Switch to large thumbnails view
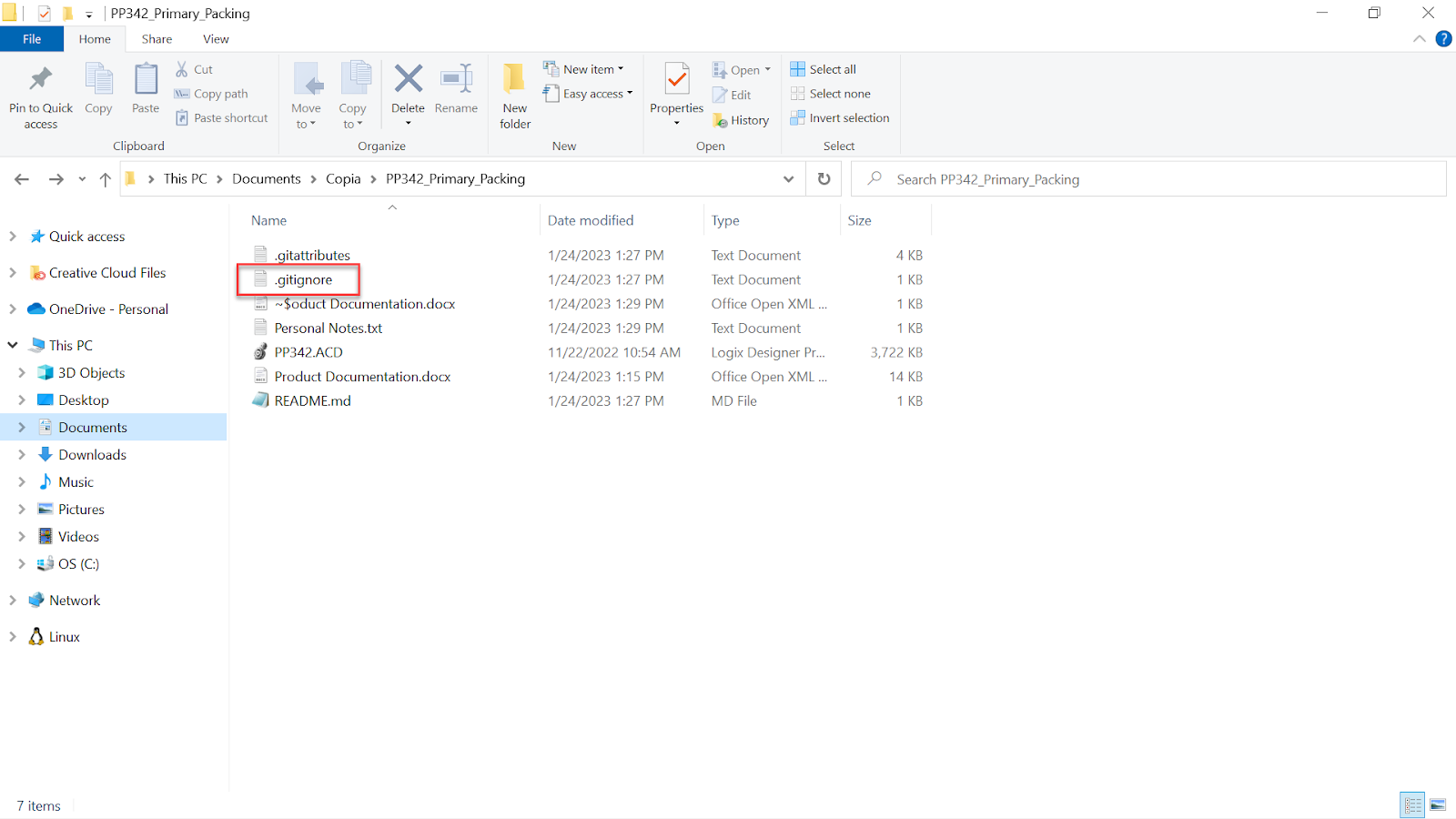This screenshot has height=819, width=1456. point(1438,804)
